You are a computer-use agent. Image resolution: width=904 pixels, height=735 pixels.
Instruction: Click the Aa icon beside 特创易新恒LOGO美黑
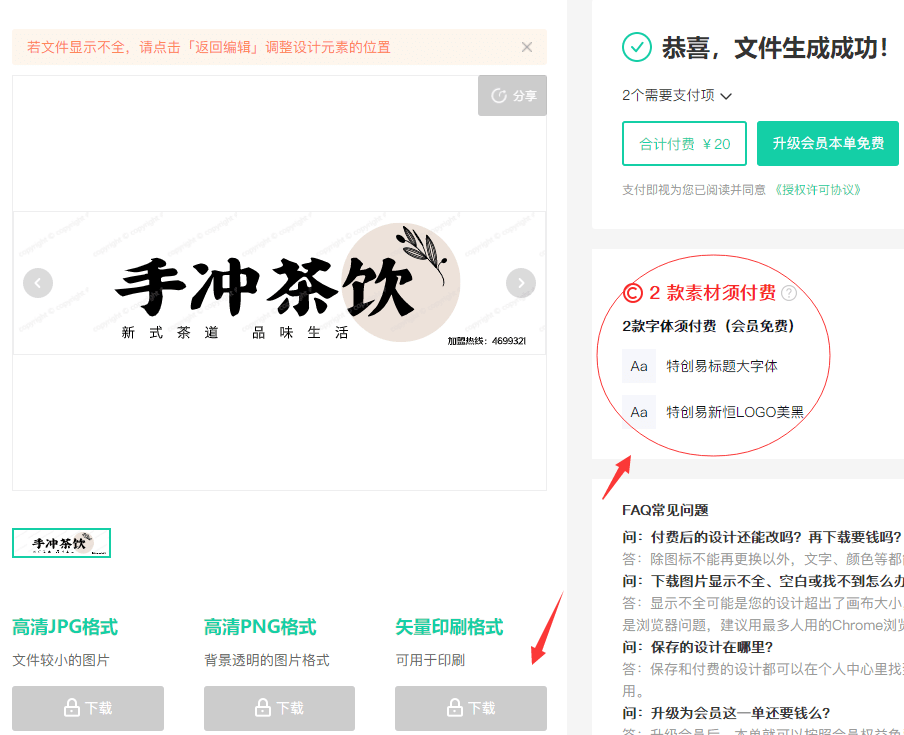639,411
